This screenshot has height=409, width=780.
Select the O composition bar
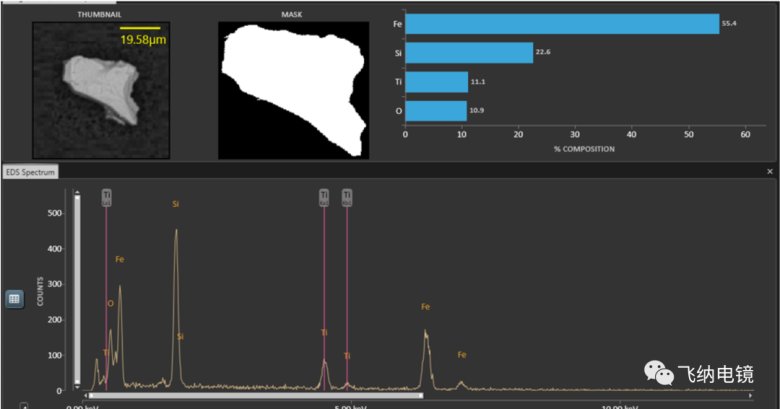[x=435, y=110]
